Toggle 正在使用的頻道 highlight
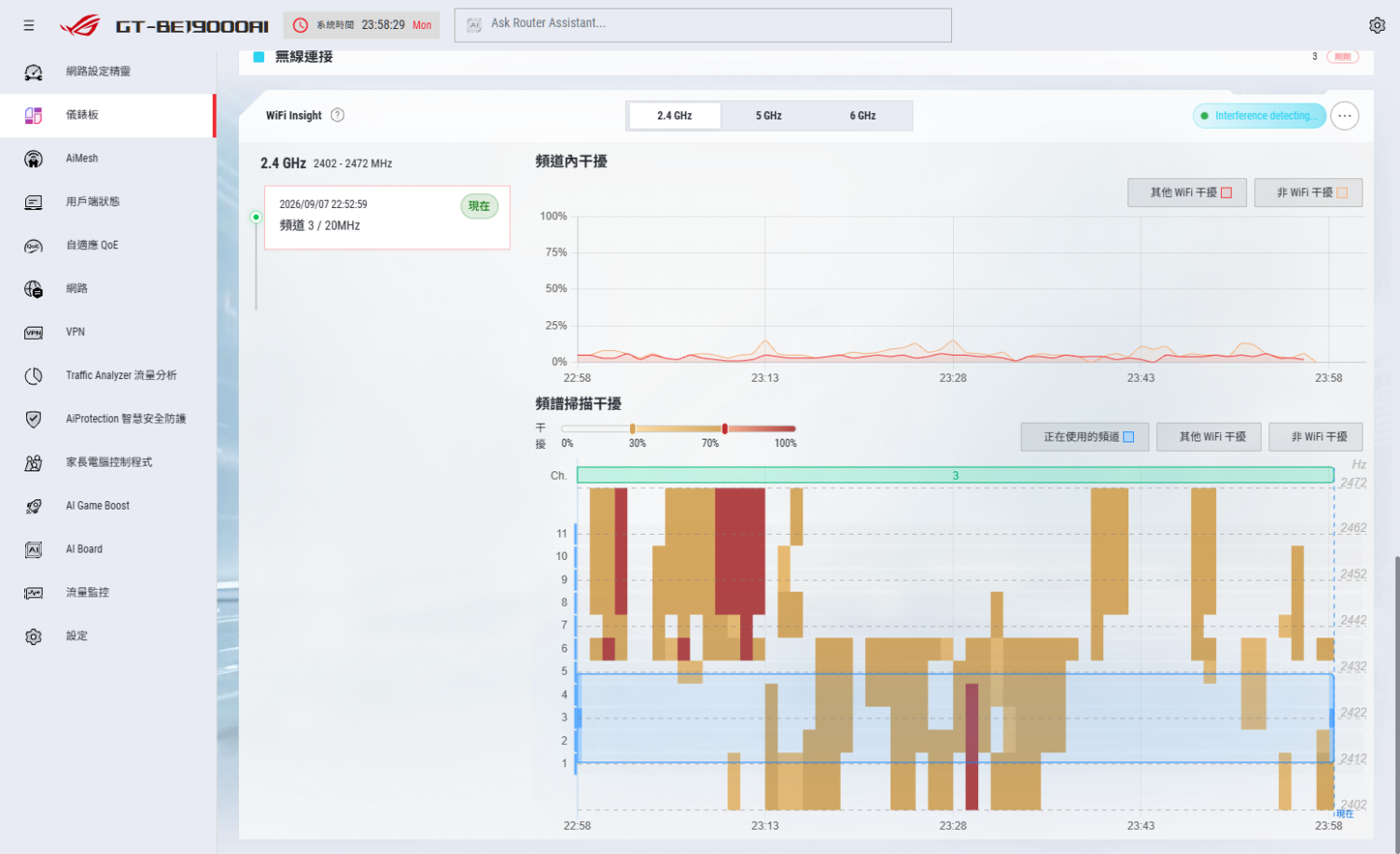The height and width of the screenshot is (854, 1400). [x=1085, y=437]
